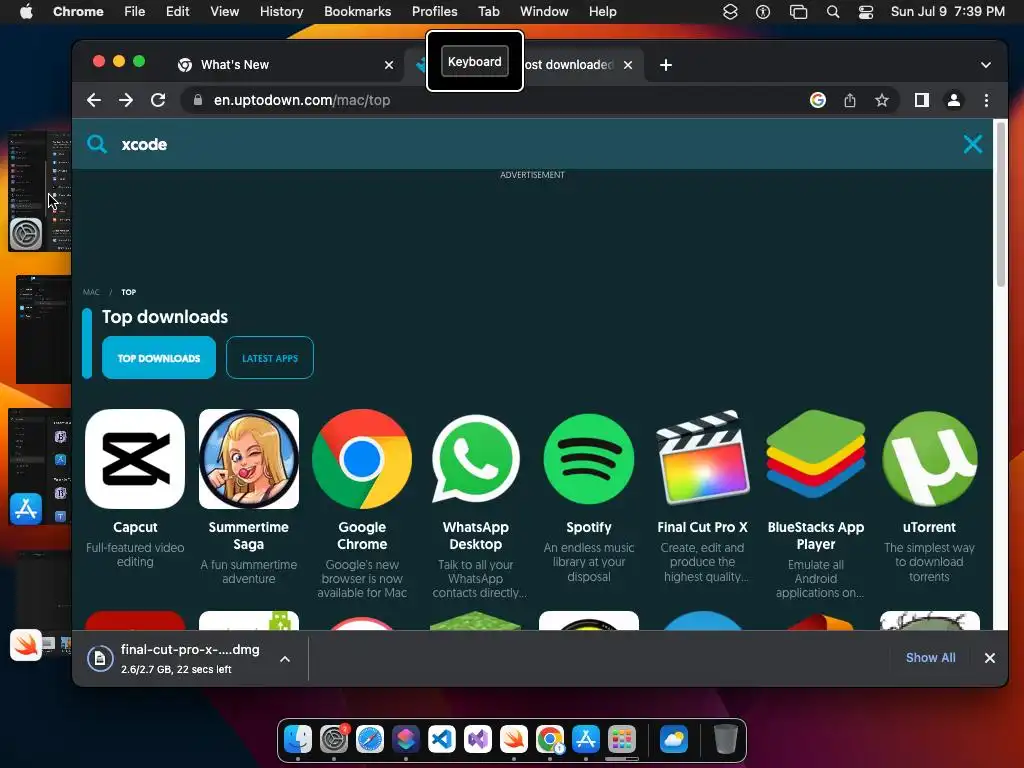This screenshot has width=1024, height=768.
Task: Select the TOP DOWNLOADS button
Action: [x=159, y=358]
